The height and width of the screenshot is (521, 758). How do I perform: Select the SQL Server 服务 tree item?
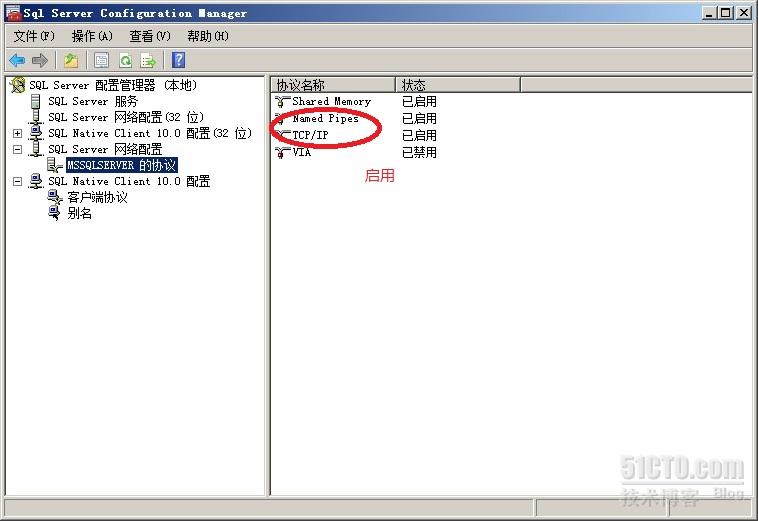[x=93, y=101]
